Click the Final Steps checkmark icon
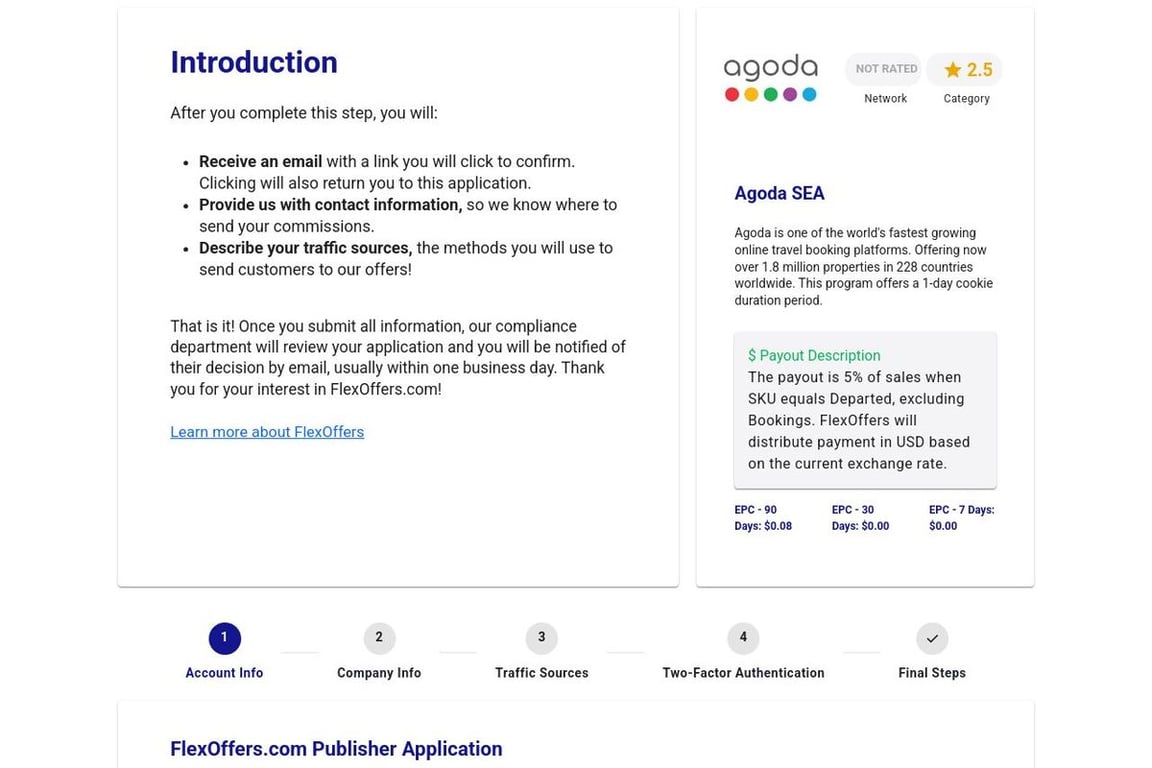The image size is (1152, 768). (931, 637)
